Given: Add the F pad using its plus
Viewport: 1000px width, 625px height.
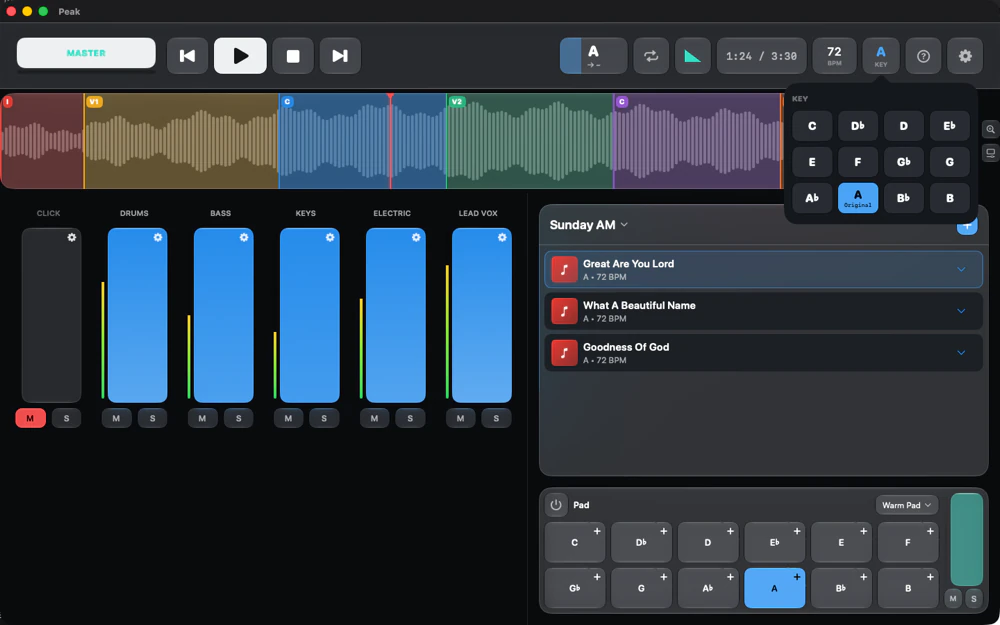Looking at the screenshot, I should click(x=930, y=531).
